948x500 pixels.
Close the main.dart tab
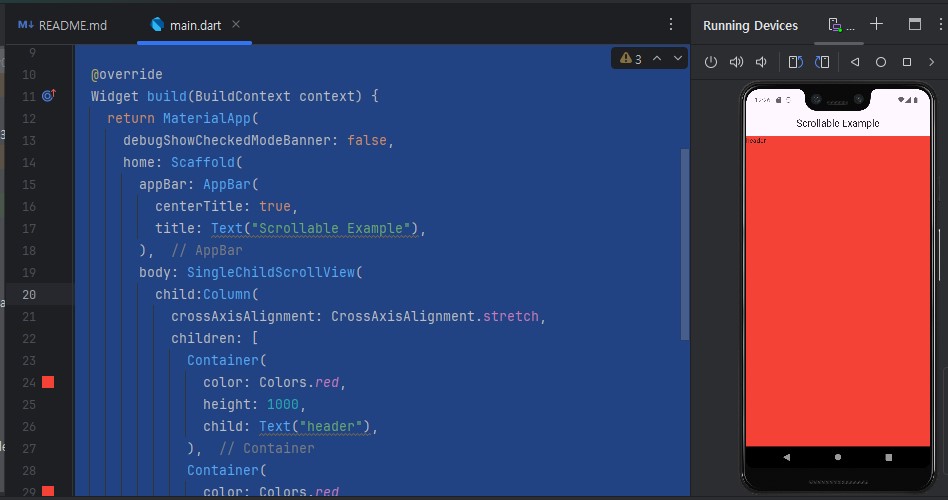tap(236, 24)
